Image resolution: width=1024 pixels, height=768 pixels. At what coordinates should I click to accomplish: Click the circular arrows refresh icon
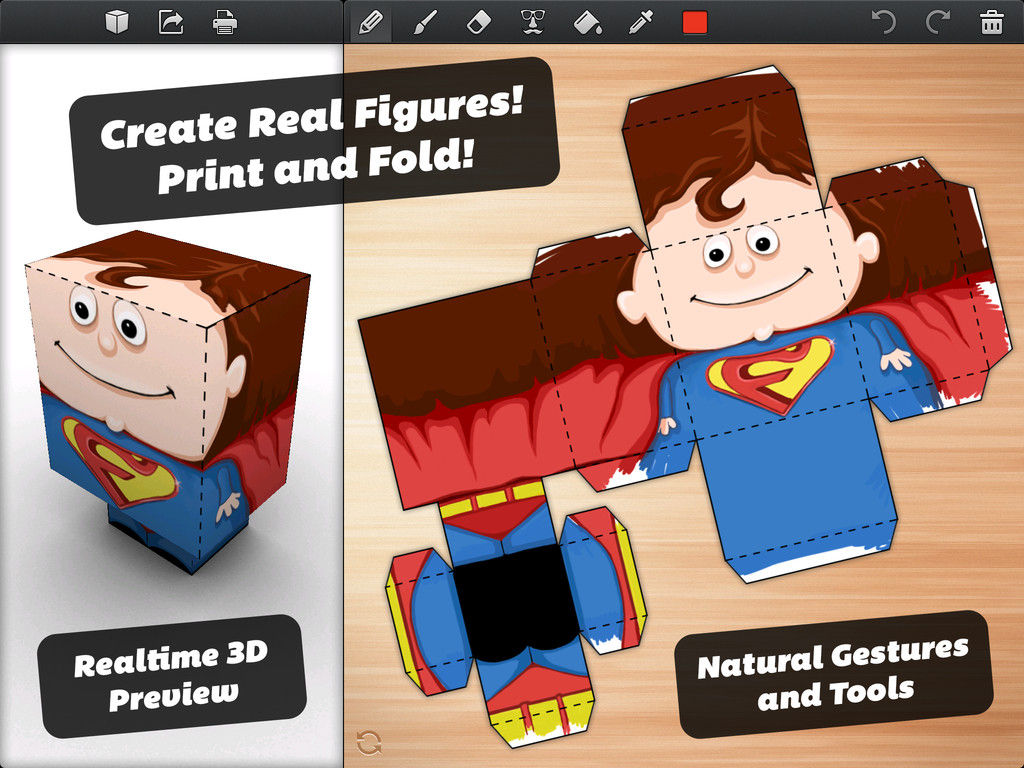(368, 742)
